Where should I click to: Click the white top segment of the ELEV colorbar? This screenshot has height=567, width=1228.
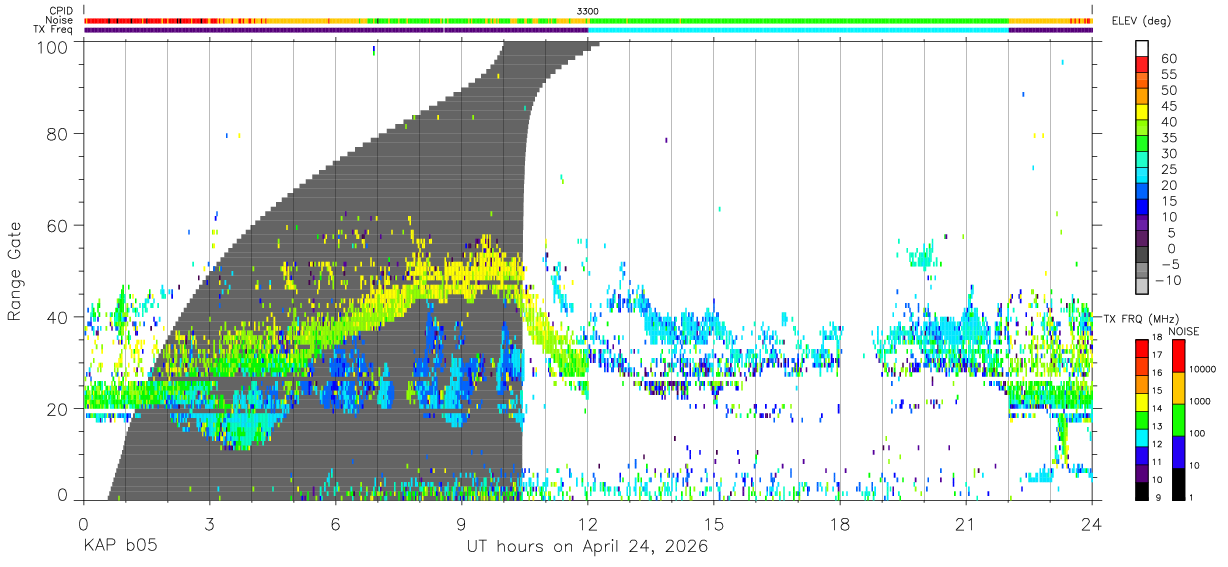pyautogui.click(x=1142, y=48)
